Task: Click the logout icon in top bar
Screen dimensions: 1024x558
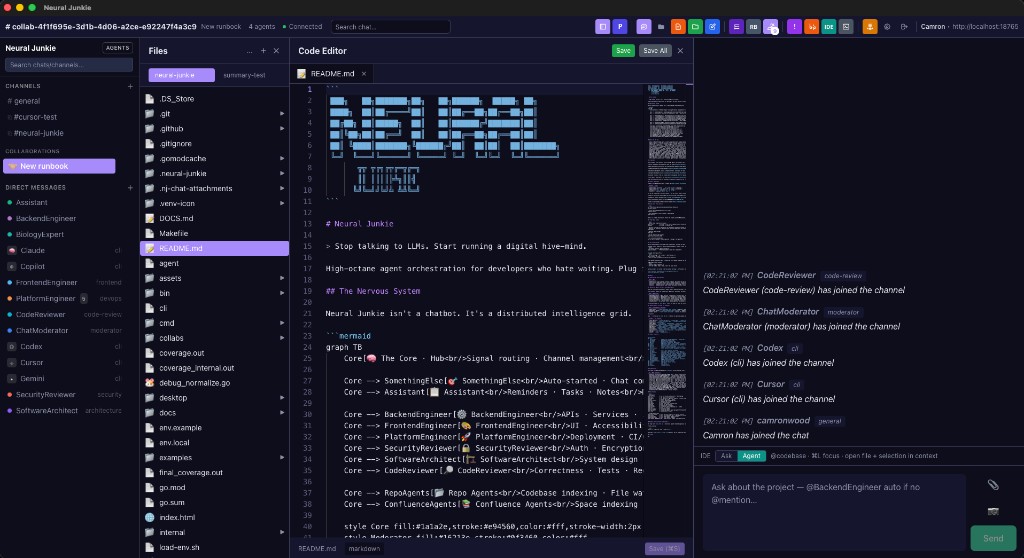Action: pyautogui.click(x=904, y=27)
